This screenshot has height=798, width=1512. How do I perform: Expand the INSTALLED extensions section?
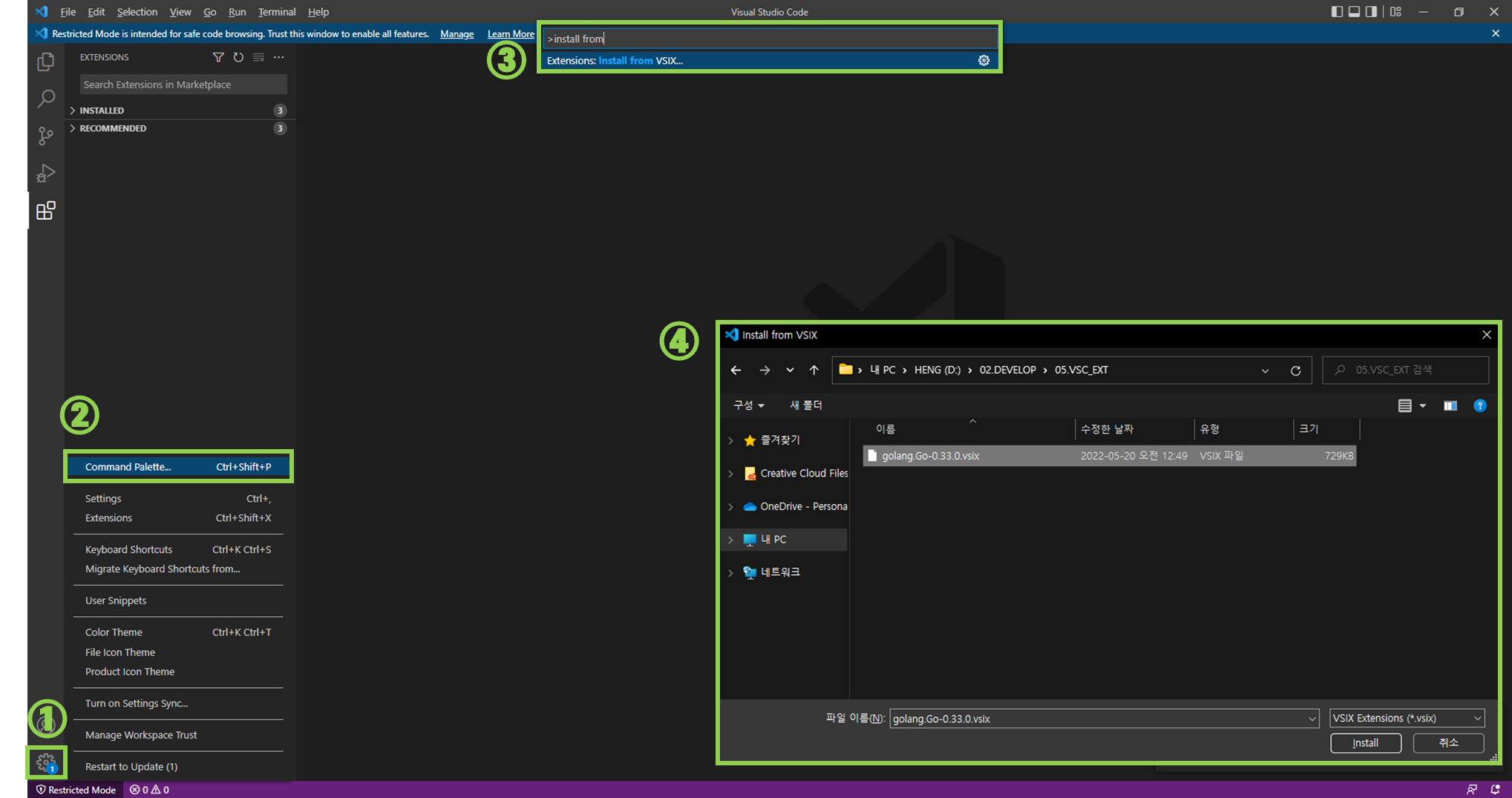click(73, 110)
